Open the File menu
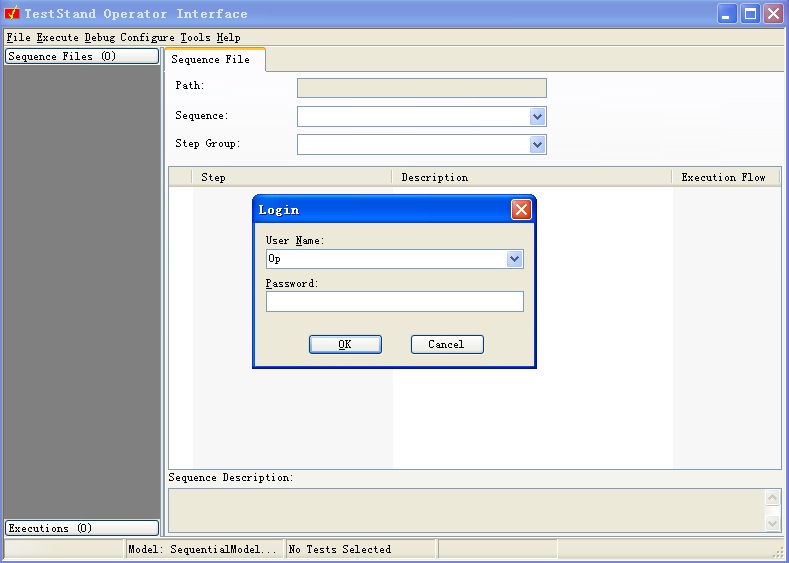This screenshot has width=789, height=563. (19, 38)
